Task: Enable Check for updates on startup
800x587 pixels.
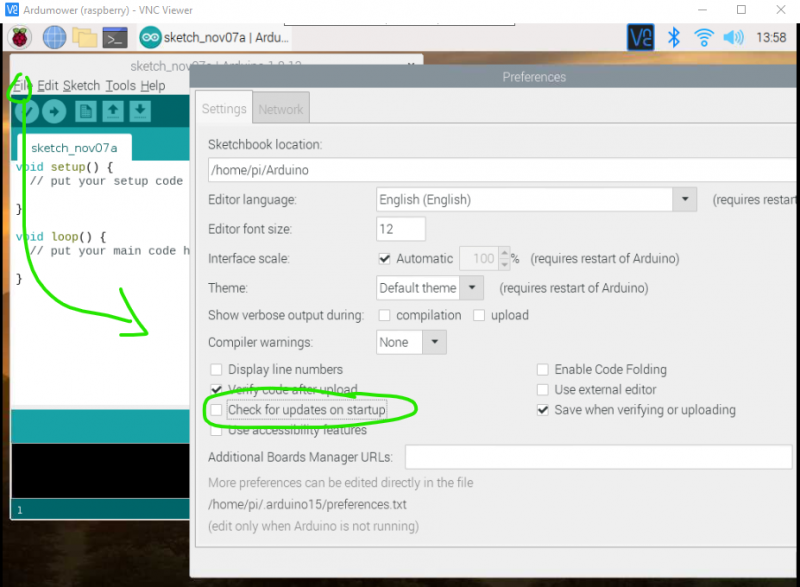Action: click(216, 410)
